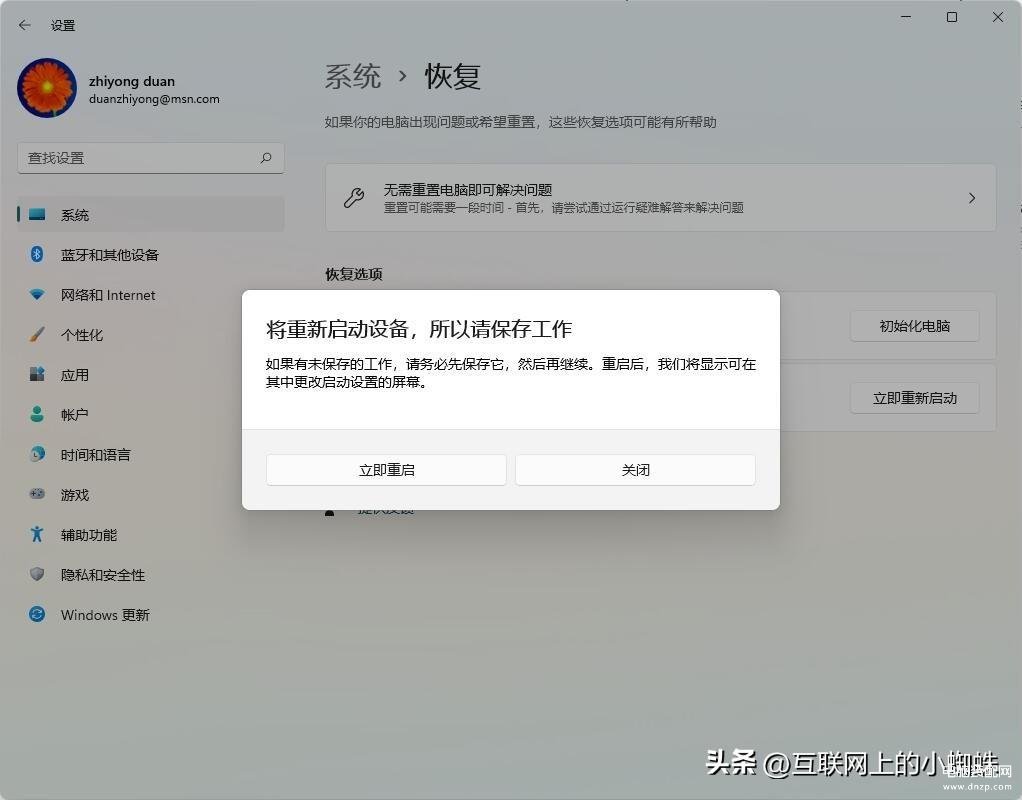Click the 初始化电脑 button
This screenshot has width=1022, height=800.
click(x=914, y=326)
